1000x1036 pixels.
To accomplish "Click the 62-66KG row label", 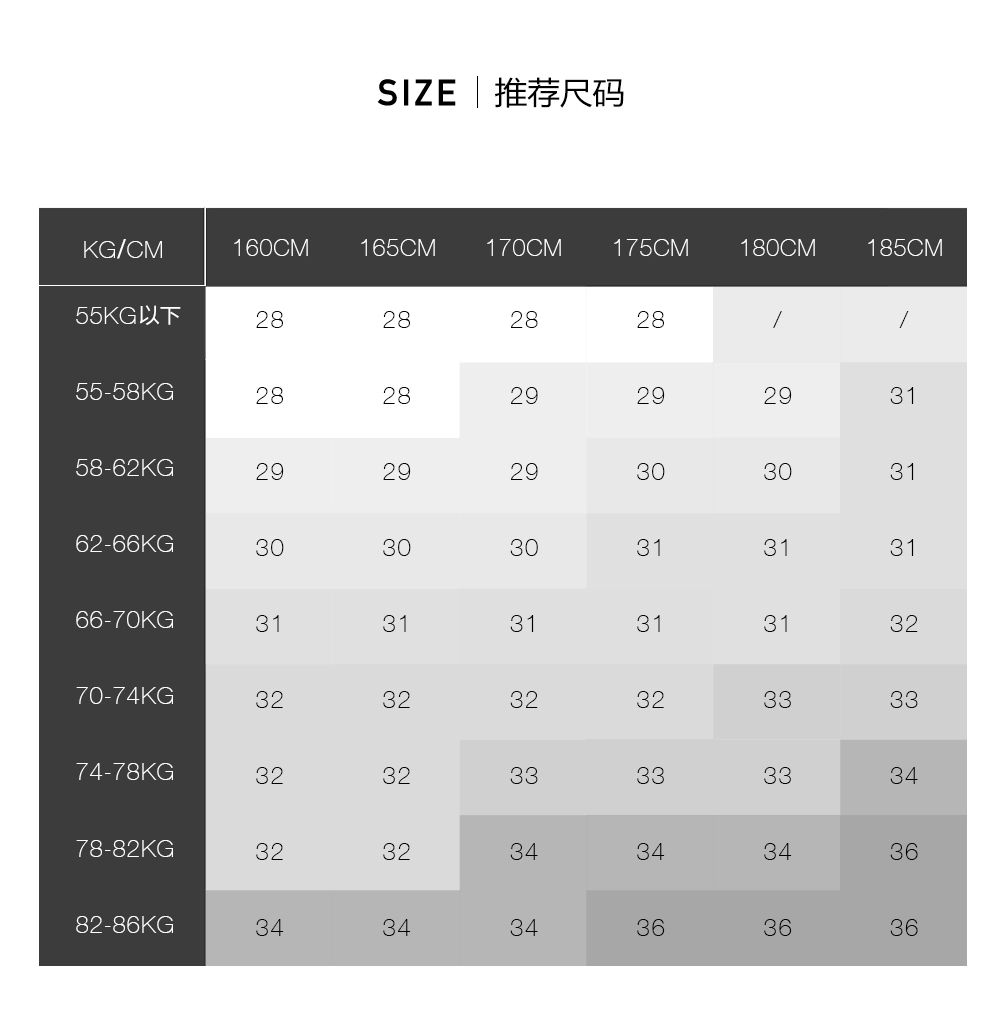I will pyautogui.click(x=124, y=544).
